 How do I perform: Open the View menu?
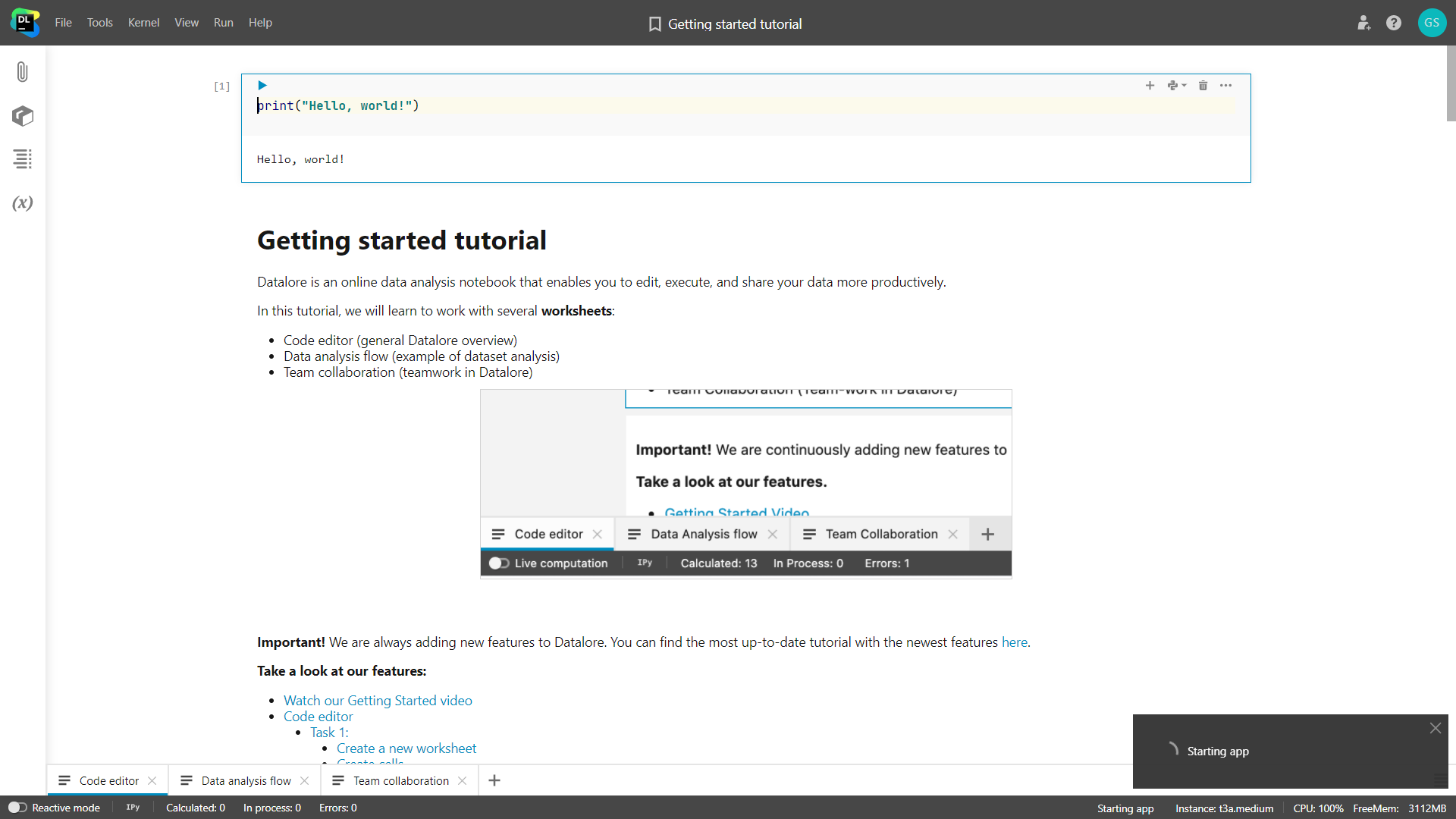click(x=187, y=23)
